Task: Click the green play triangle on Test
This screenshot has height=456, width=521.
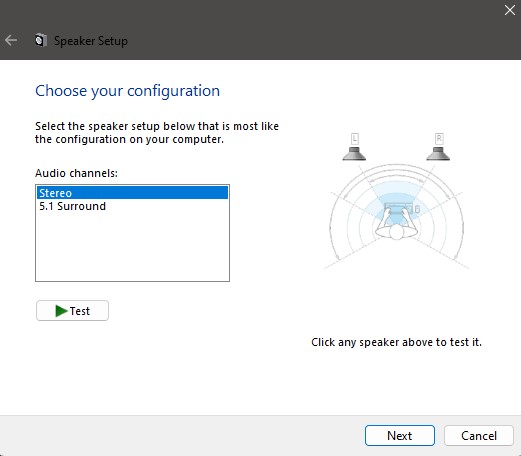Action: click(x=61, y=311)
